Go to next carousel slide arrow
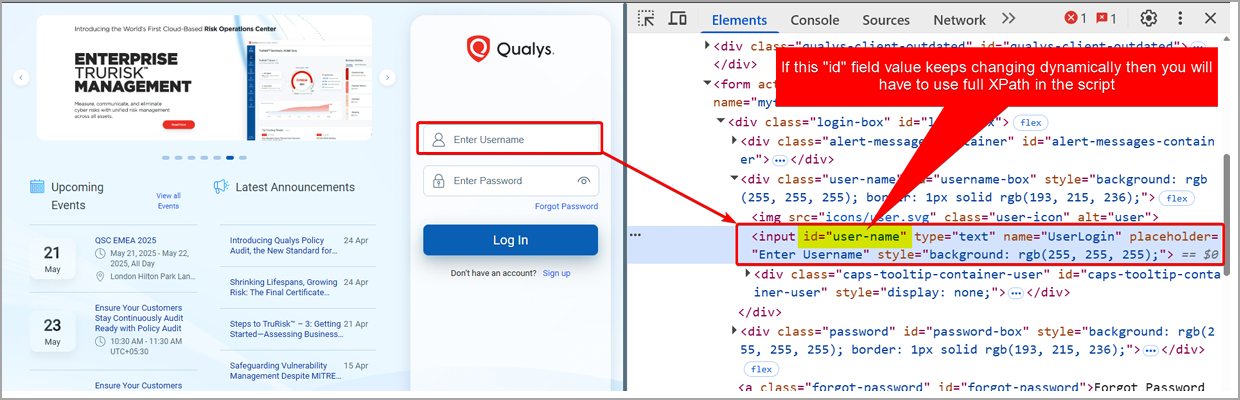1240x400 pixels. coord(388,78)
